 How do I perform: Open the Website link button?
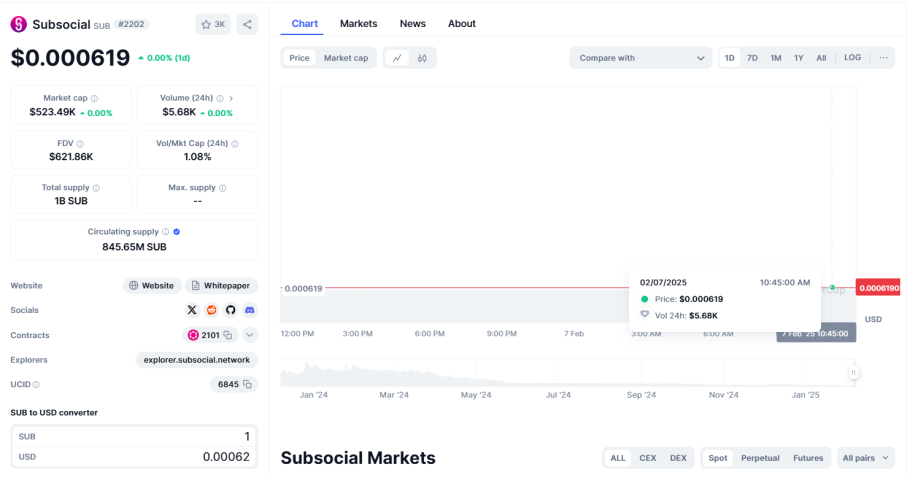152,286
